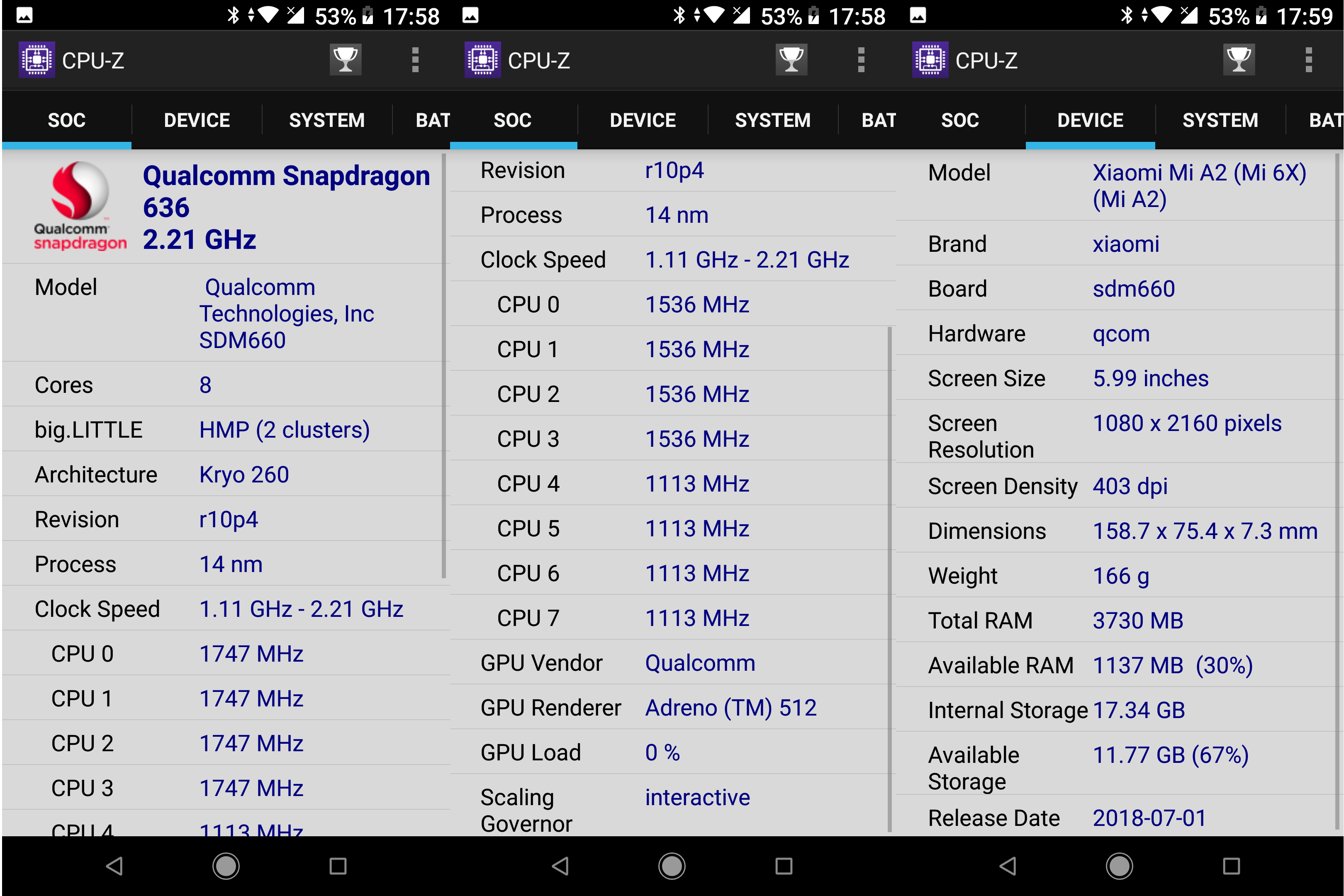Tap image notification icon in left status bar
Image resolution: width=1344 pixels, height=896 pixels.
24,15
